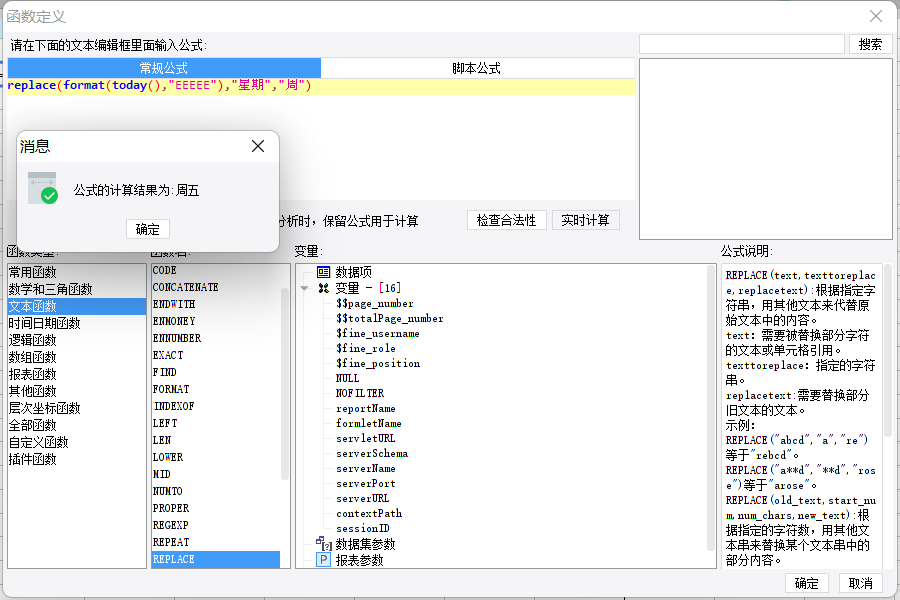
Task: Choose the LEN function
Action: 216,440
